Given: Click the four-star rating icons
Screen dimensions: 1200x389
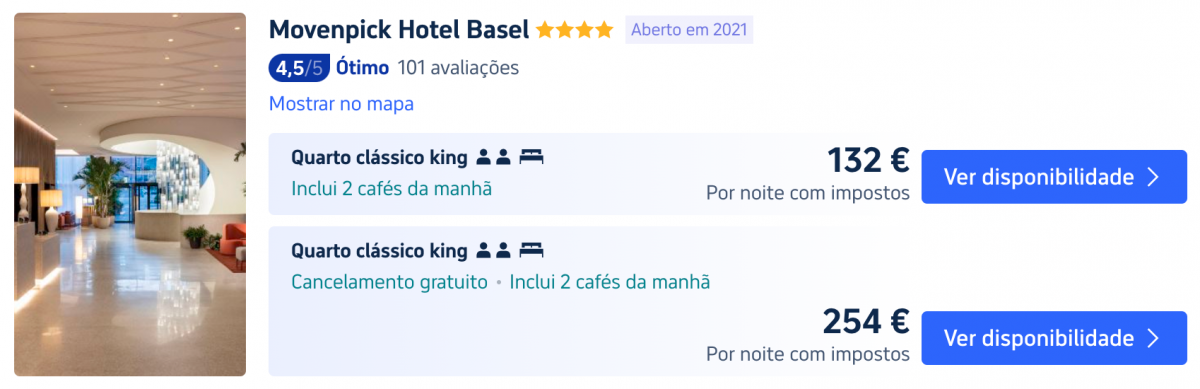Looking at the screenshot, I should (x=575, y=30).
